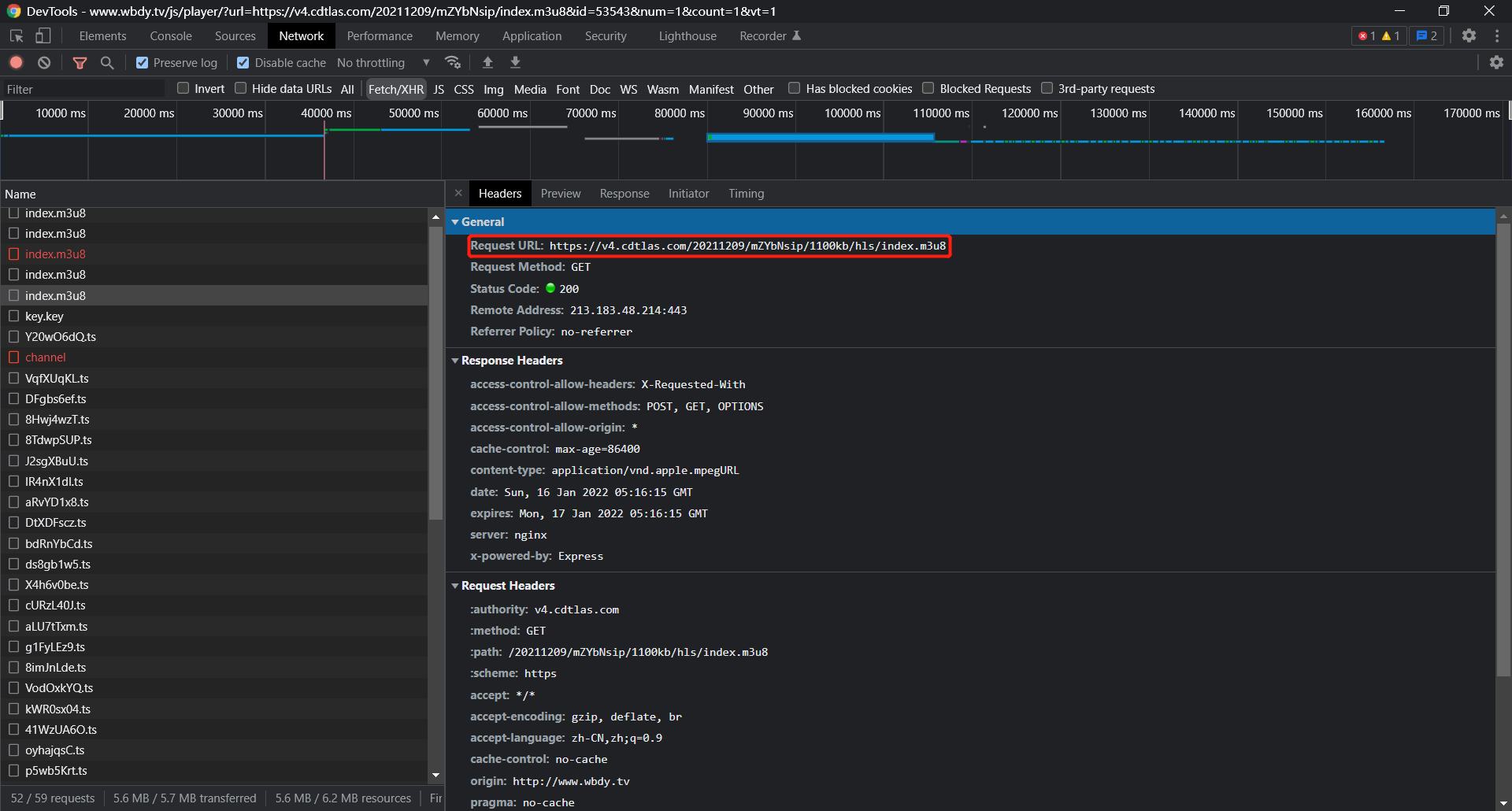Show the Preview tab of the request
Image resolution: width=1512 pixels, height=811 pixels.
tap(561, 194)
